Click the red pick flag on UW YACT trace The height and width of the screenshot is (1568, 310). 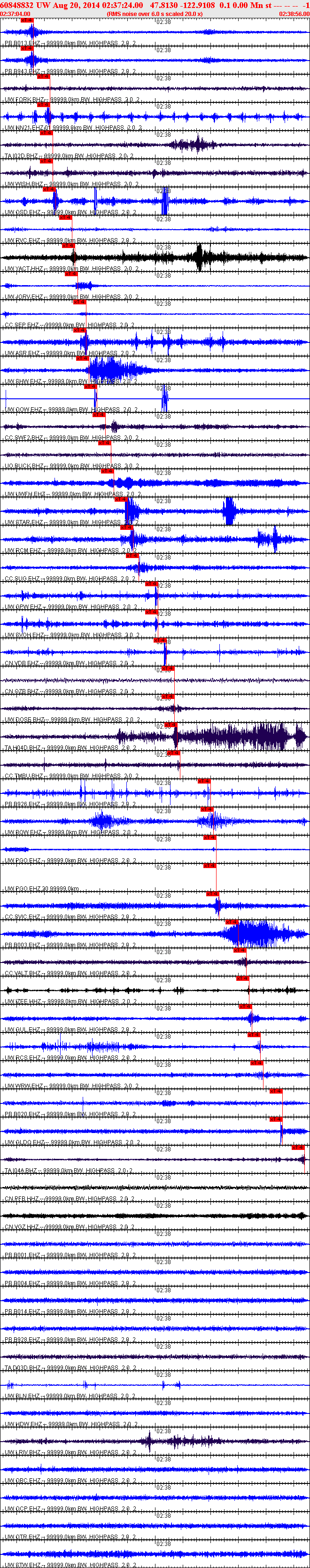pyautogui.click(x=68, y=245)
